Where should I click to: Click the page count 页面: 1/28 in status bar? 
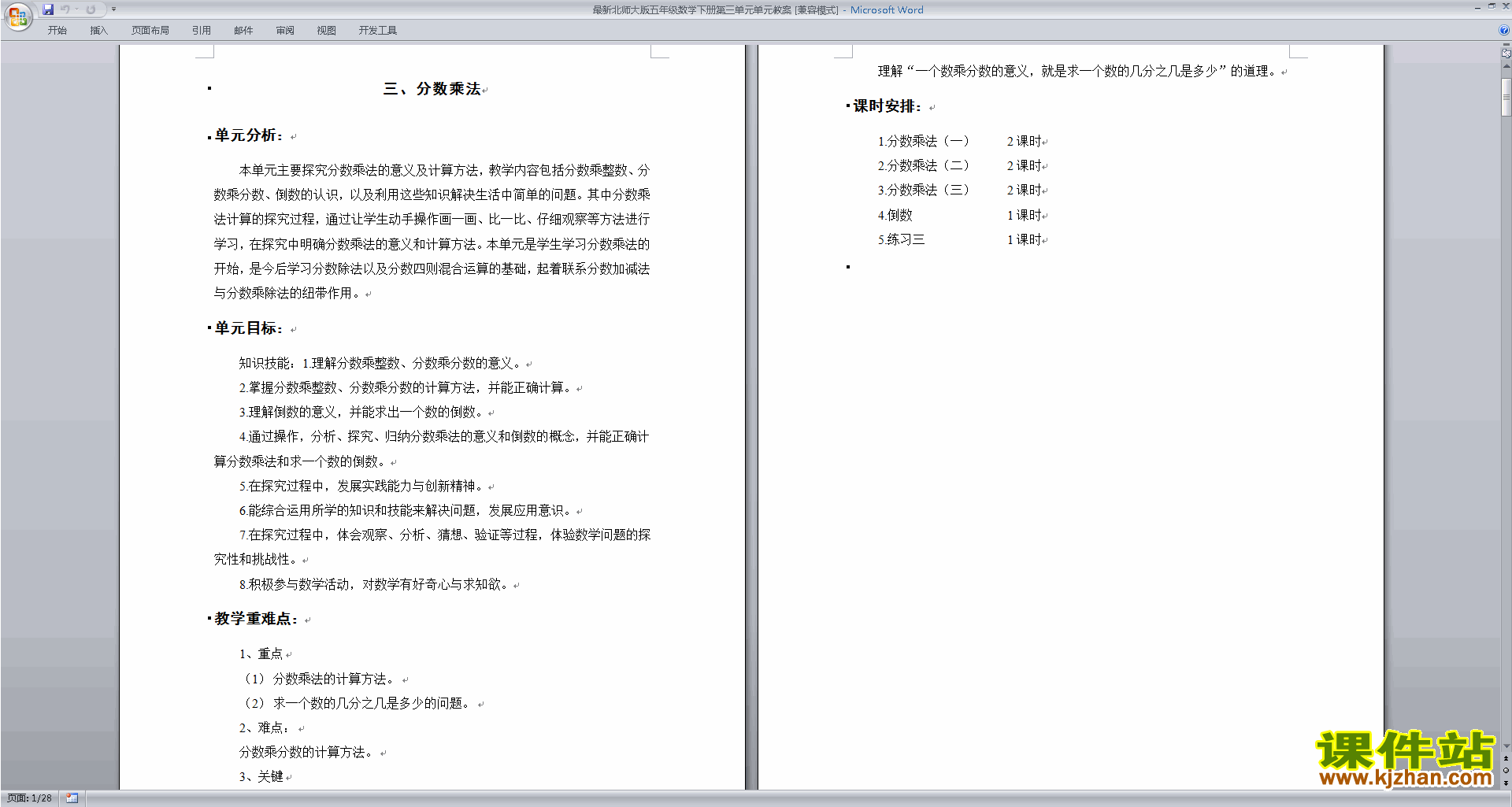(x=29, y=798)
